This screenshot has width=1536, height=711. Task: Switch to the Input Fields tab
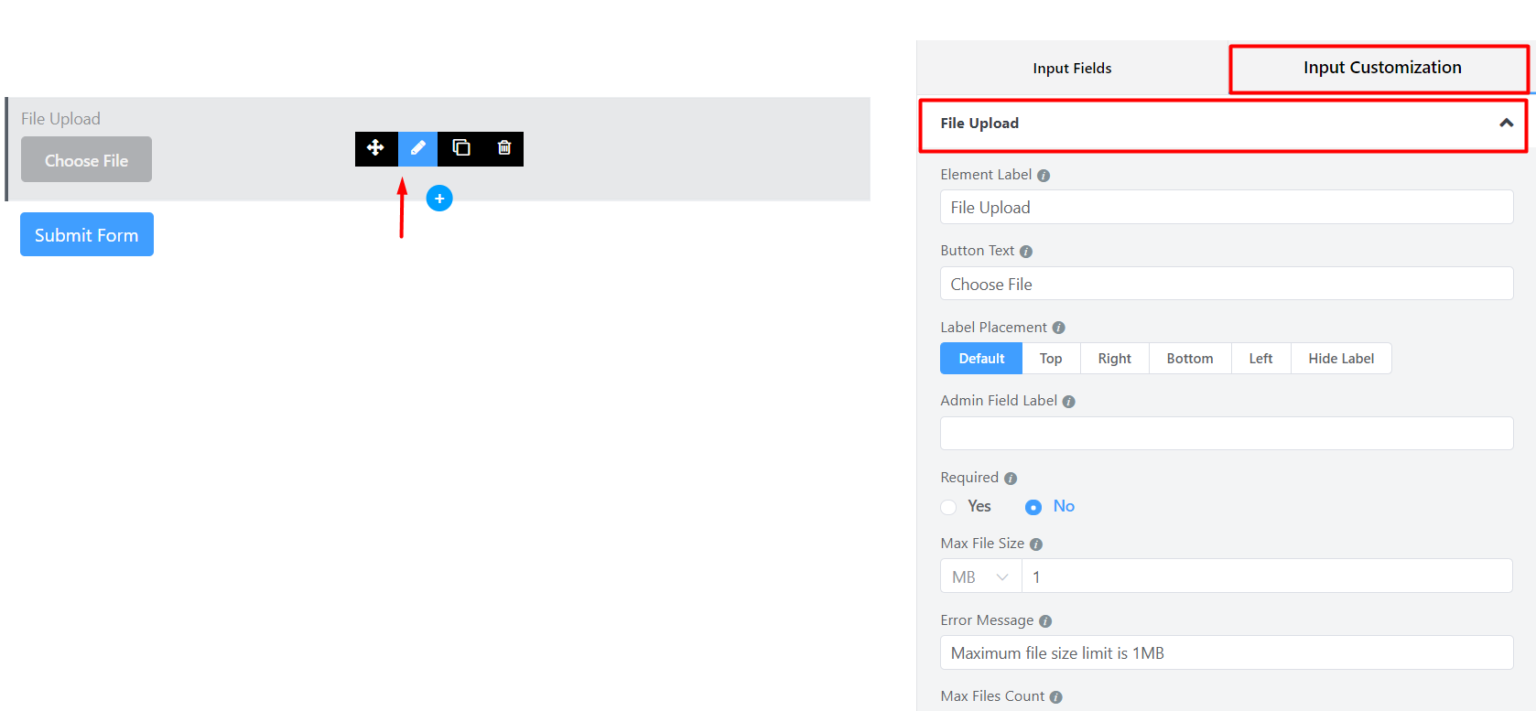1072,68
